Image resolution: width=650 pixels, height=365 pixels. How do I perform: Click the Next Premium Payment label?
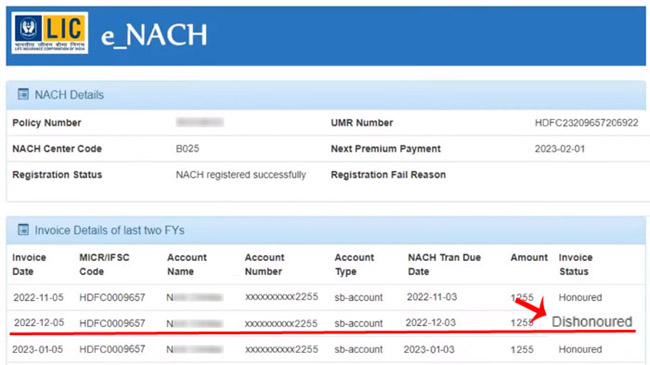pyautogui.click(x=386, y=148)
